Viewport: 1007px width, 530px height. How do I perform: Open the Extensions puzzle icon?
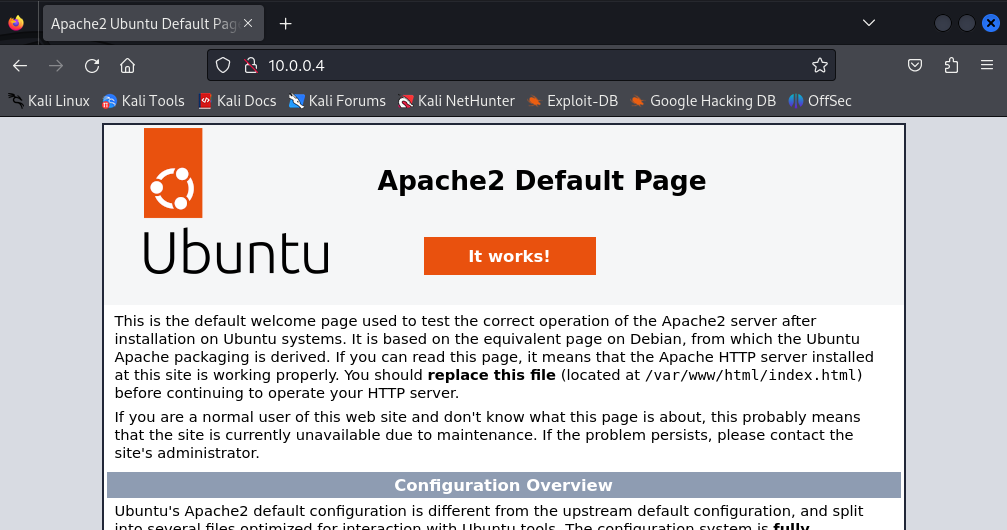(x=951, y=66)
